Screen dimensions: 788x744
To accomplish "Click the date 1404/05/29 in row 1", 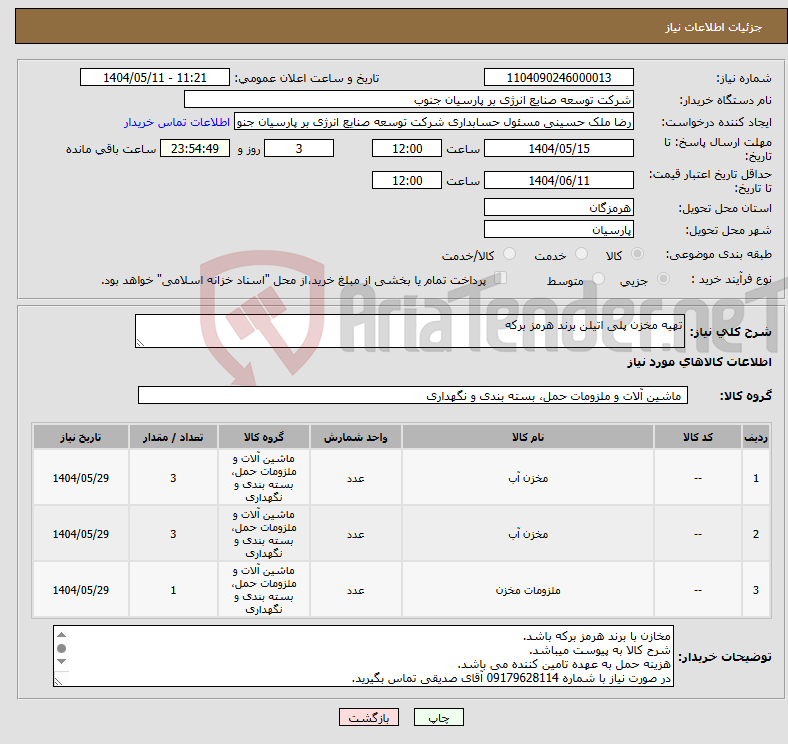I will (x=81, y=478).
